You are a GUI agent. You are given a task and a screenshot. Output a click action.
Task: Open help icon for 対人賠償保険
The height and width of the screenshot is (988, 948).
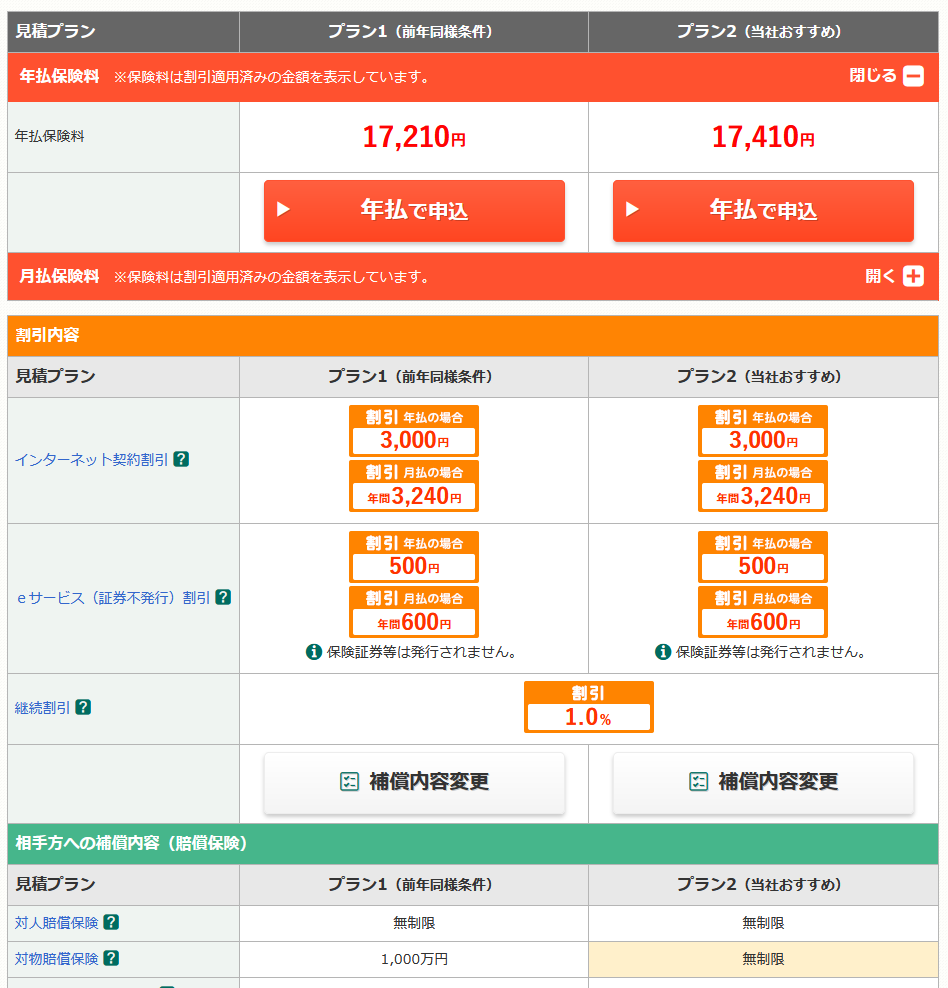tap(111, 922)
